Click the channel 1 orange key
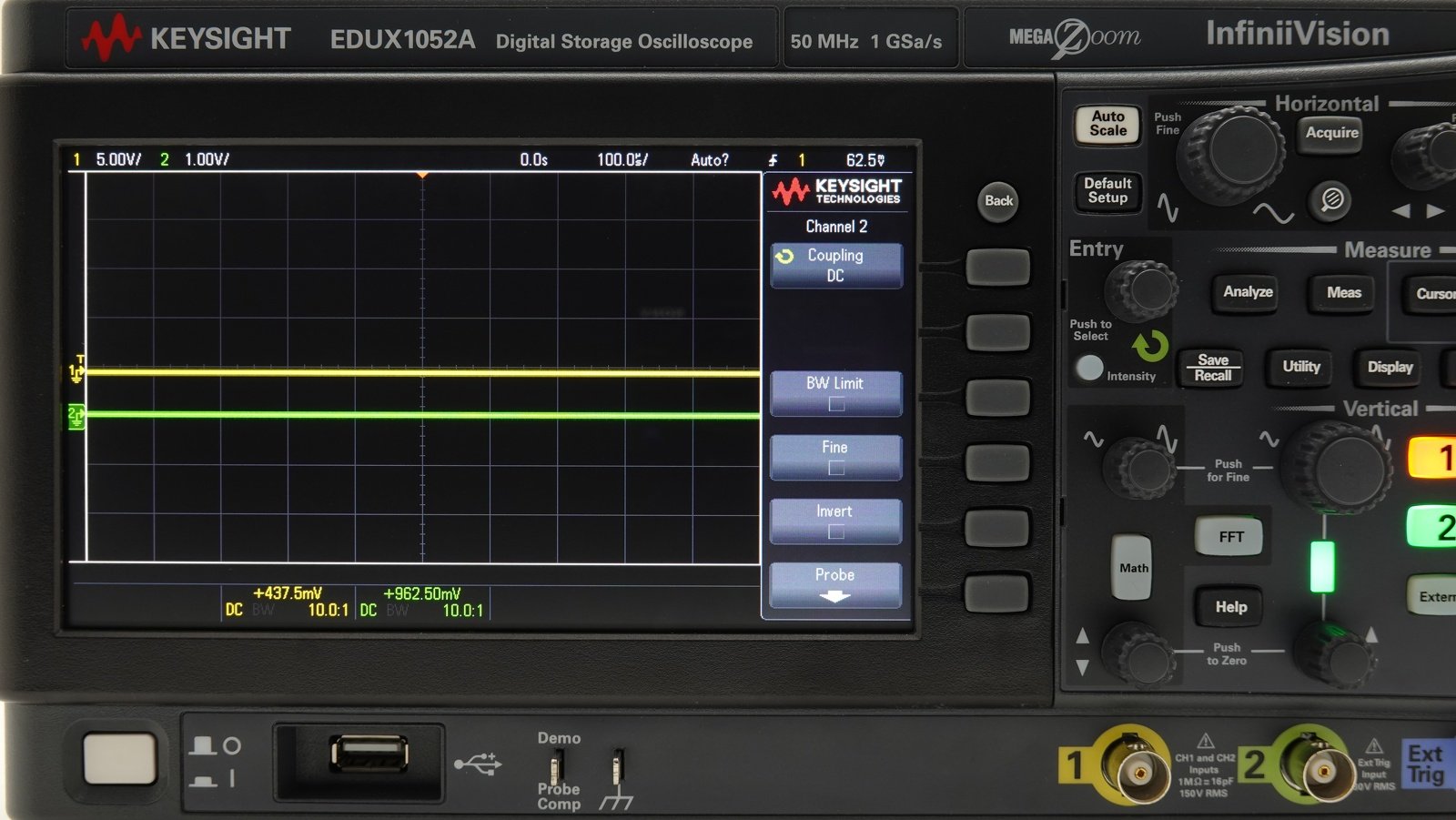1456x820 pixels. tap(1434, 458)
